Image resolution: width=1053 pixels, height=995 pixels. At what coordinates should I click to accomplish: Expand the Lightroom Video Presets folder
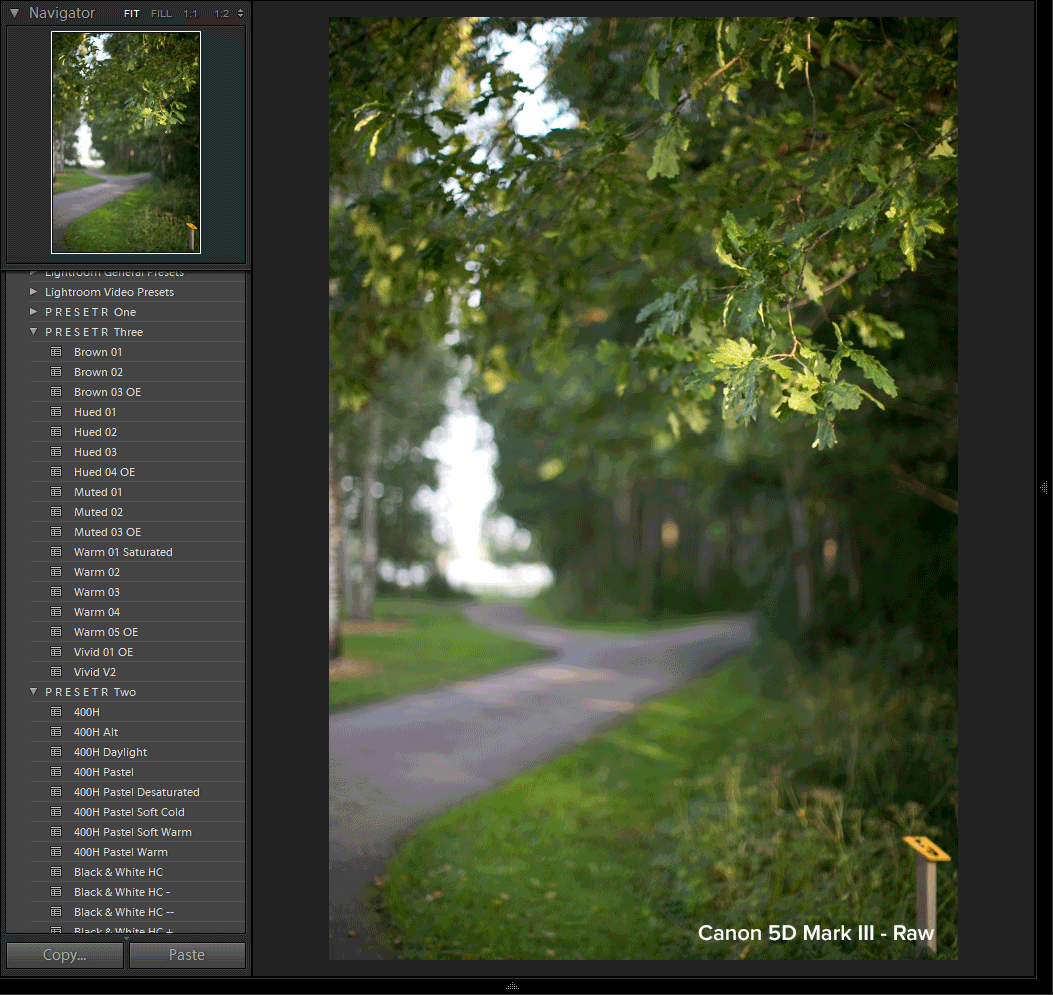(33, 291)
